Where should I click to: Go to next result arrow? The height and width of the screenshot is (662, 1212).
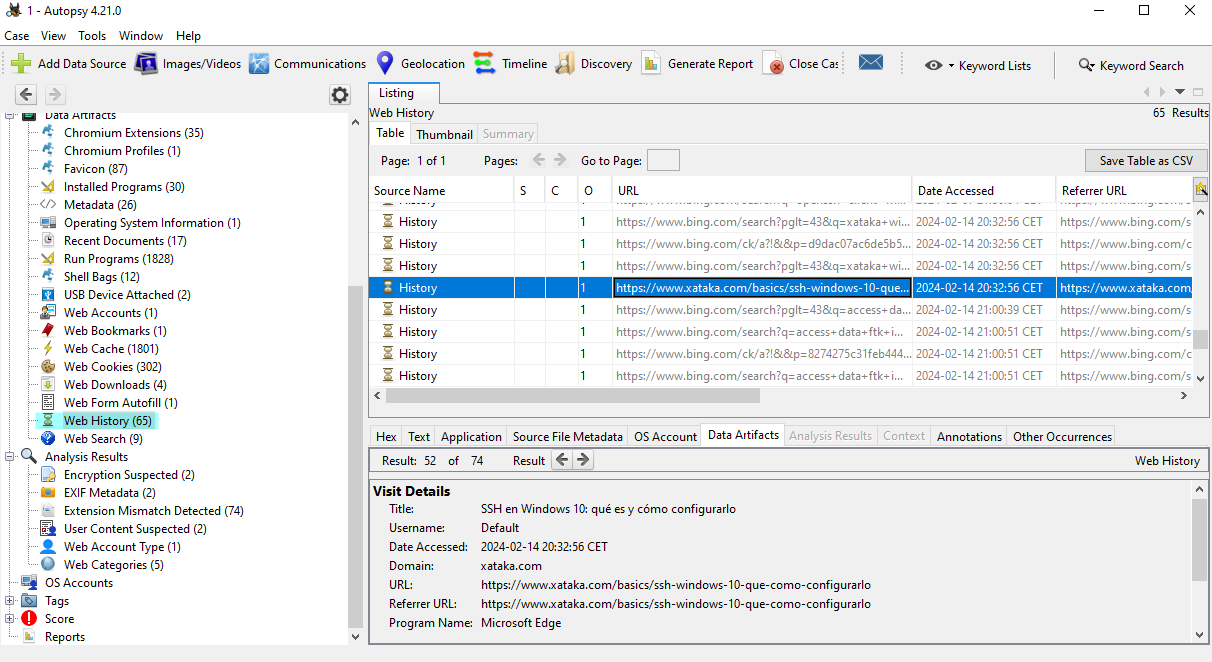[583, 461]
